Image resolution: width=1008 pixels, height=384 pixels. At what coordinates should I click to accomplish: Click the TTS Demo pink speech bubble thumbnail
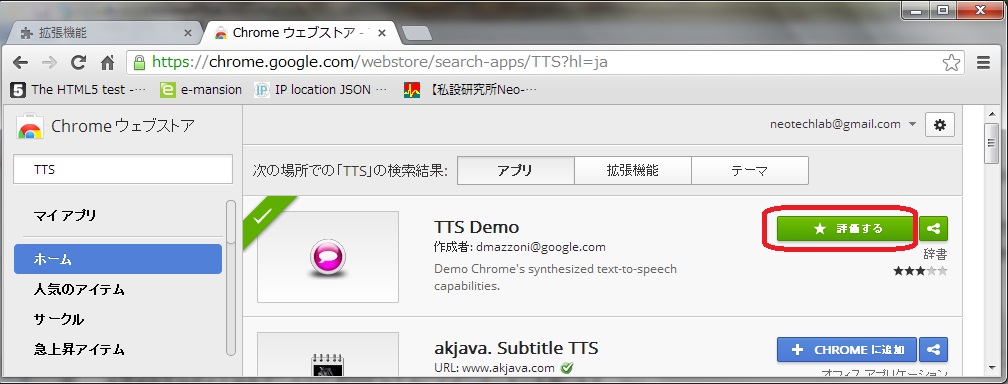[328, 257]
